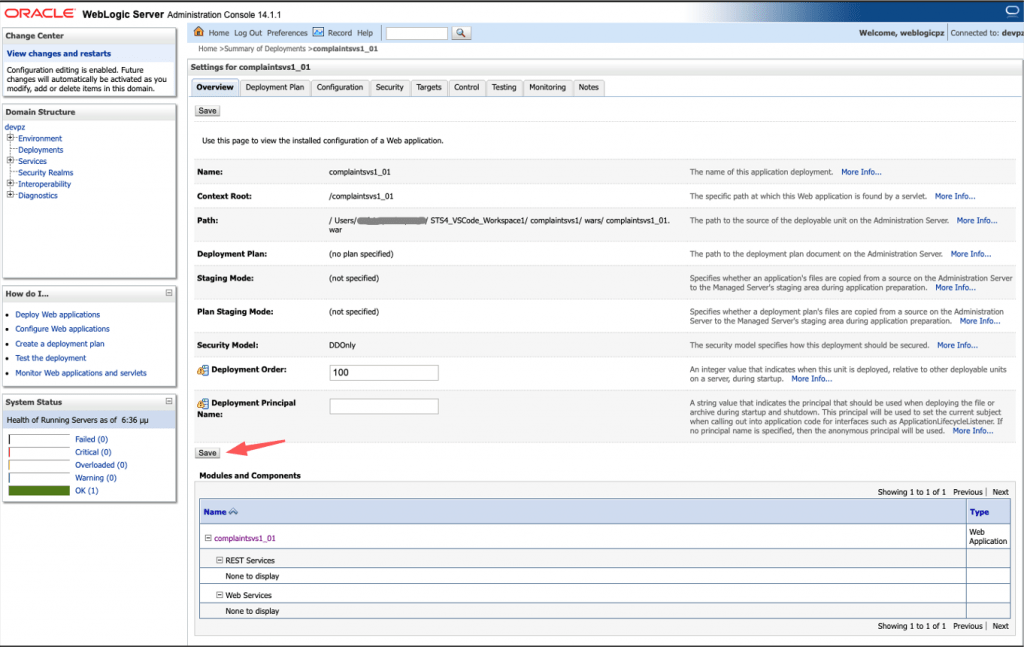Screen dimensions: 1024x647
Task: Open More Info for Staging Mode
Action: coord(955,287)
